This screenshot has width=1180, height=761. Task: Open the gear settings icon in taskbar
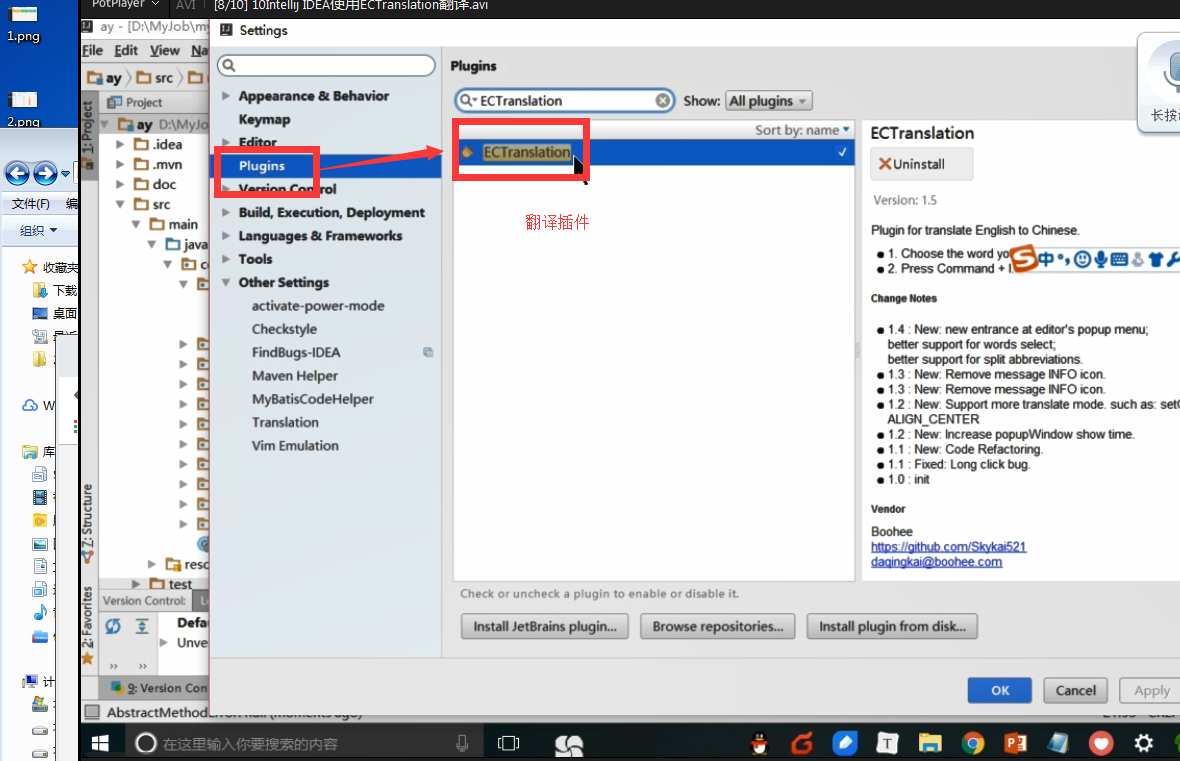(x=1144, y=744)
